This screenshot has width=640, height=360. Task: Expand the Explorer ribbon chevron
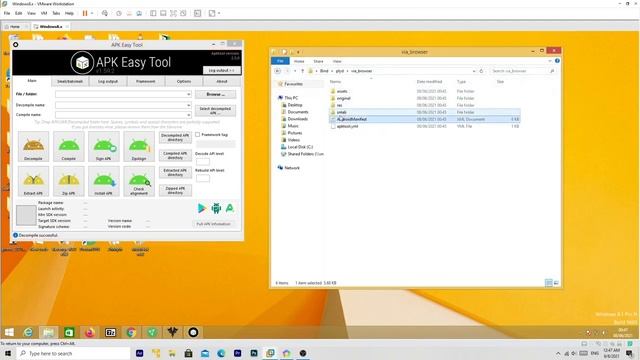[550, 61]
